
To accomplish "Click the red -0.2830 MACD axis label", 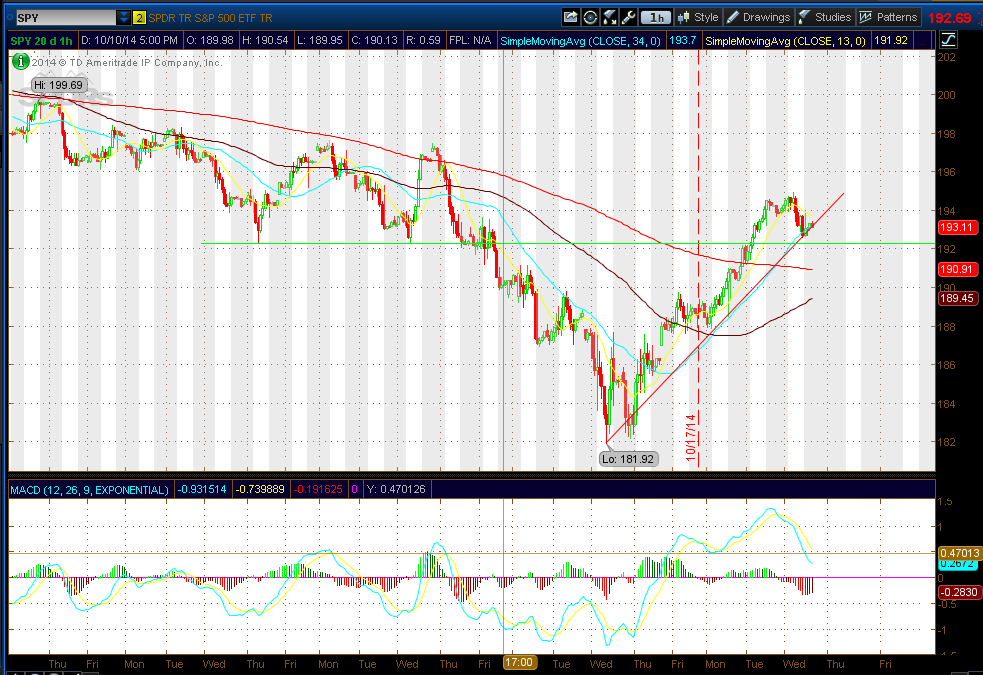I will coord(959,592).
